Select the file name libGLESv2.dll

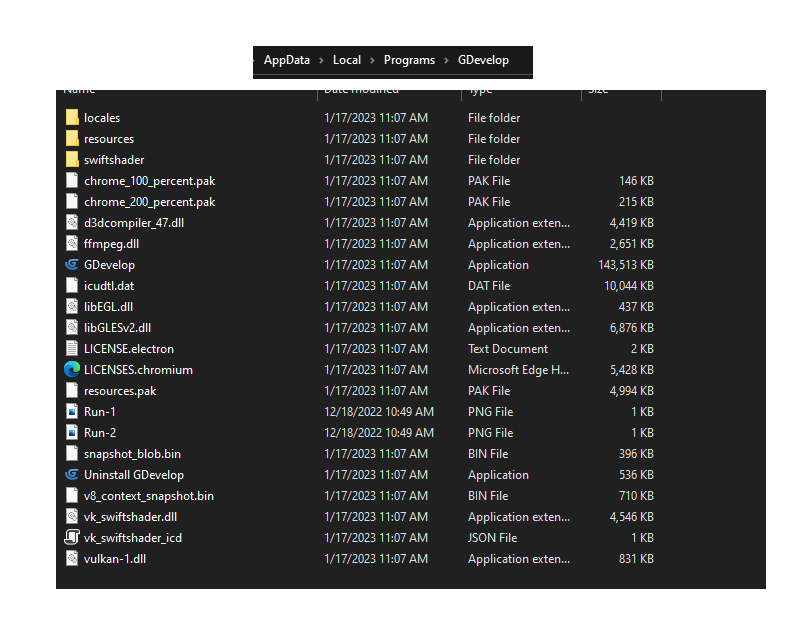pyautogui.click(x=117, y=327)
